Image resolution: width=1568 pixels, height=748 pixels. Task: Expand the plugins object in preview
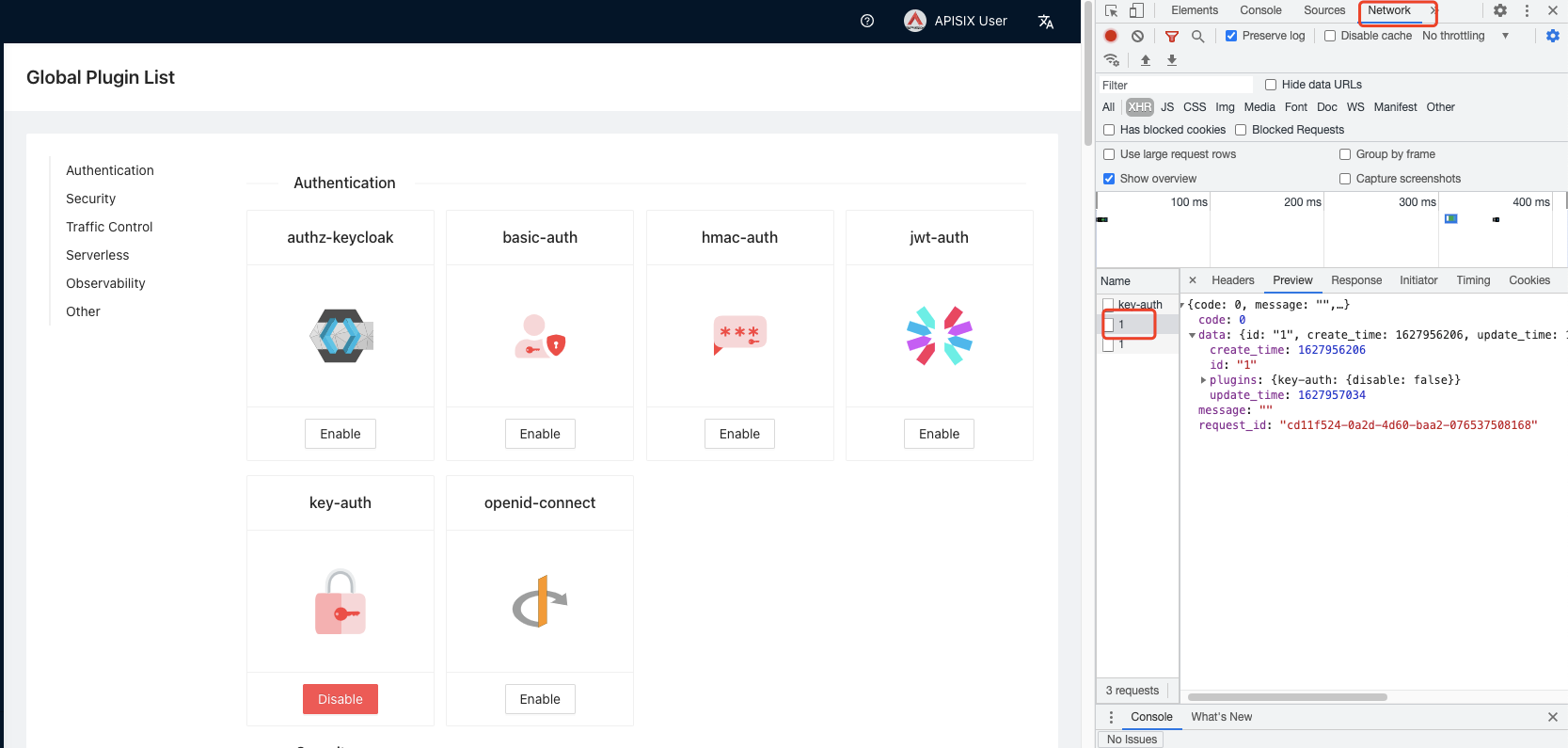(x=1203, y=380)
